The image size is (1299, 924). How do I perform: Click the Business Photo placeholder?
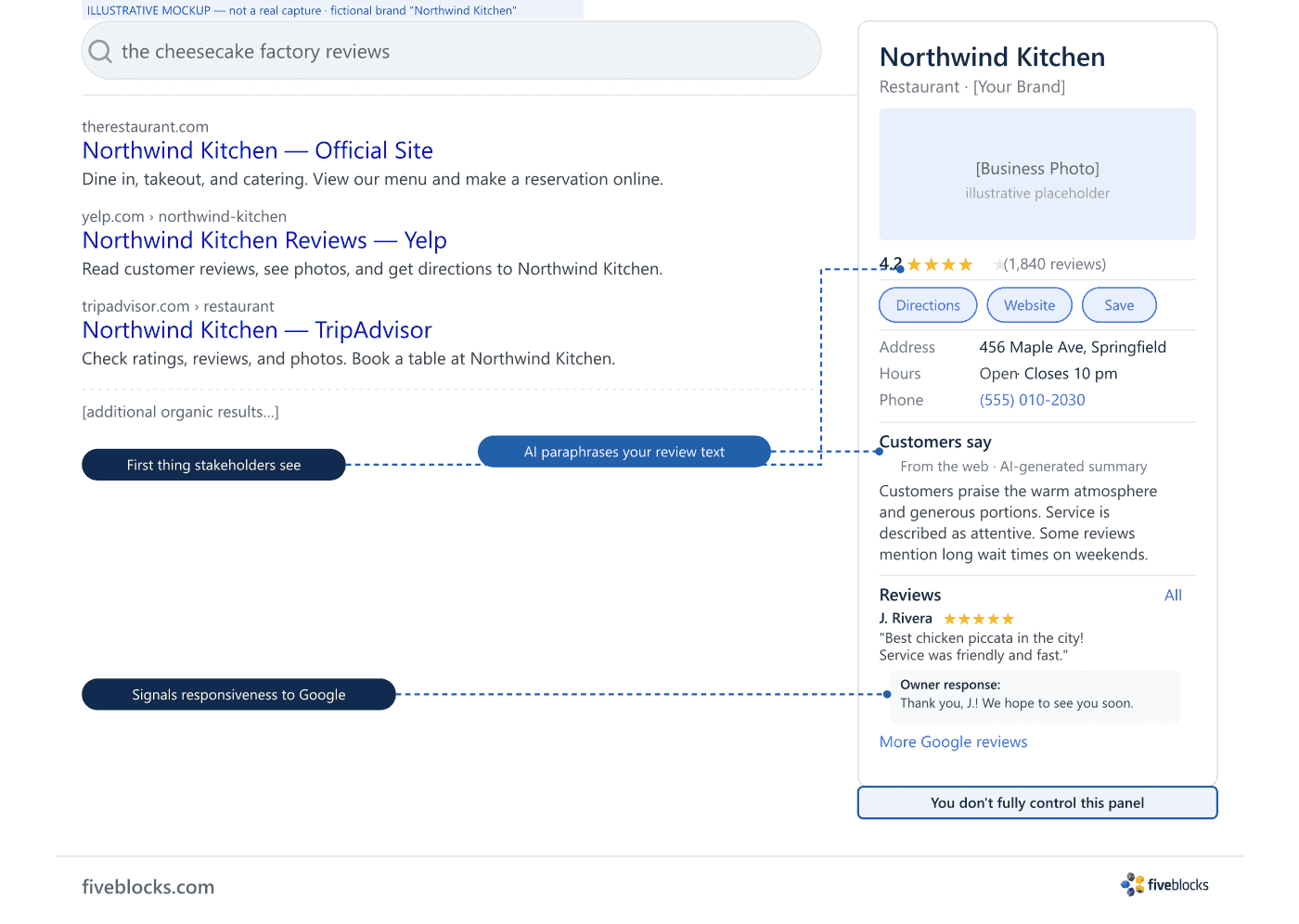[x=1037, y=174]
